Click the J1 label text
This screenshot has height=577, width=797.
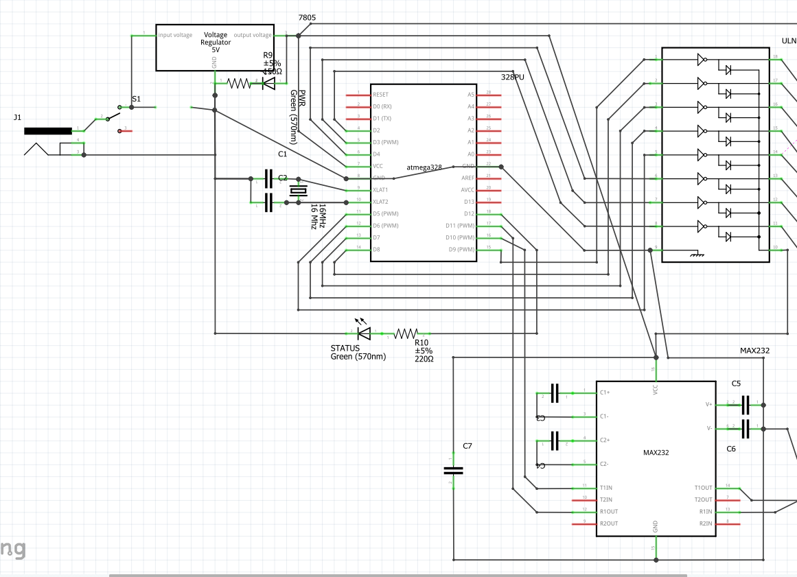(17, 117)
